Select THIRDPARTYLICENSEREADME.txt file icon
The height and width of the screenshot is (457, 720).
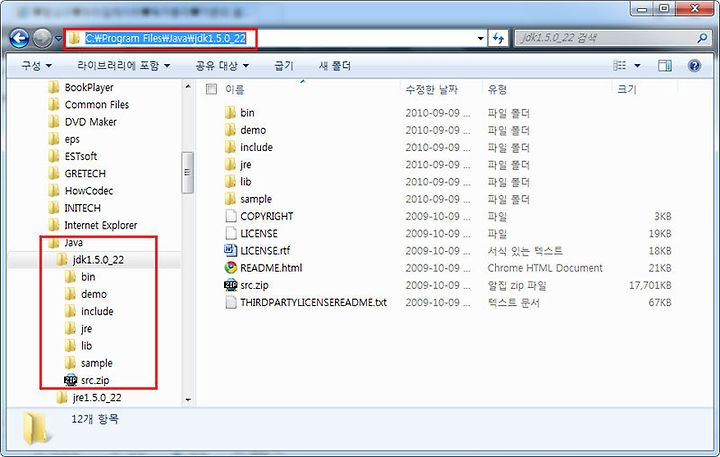(231, 302)
